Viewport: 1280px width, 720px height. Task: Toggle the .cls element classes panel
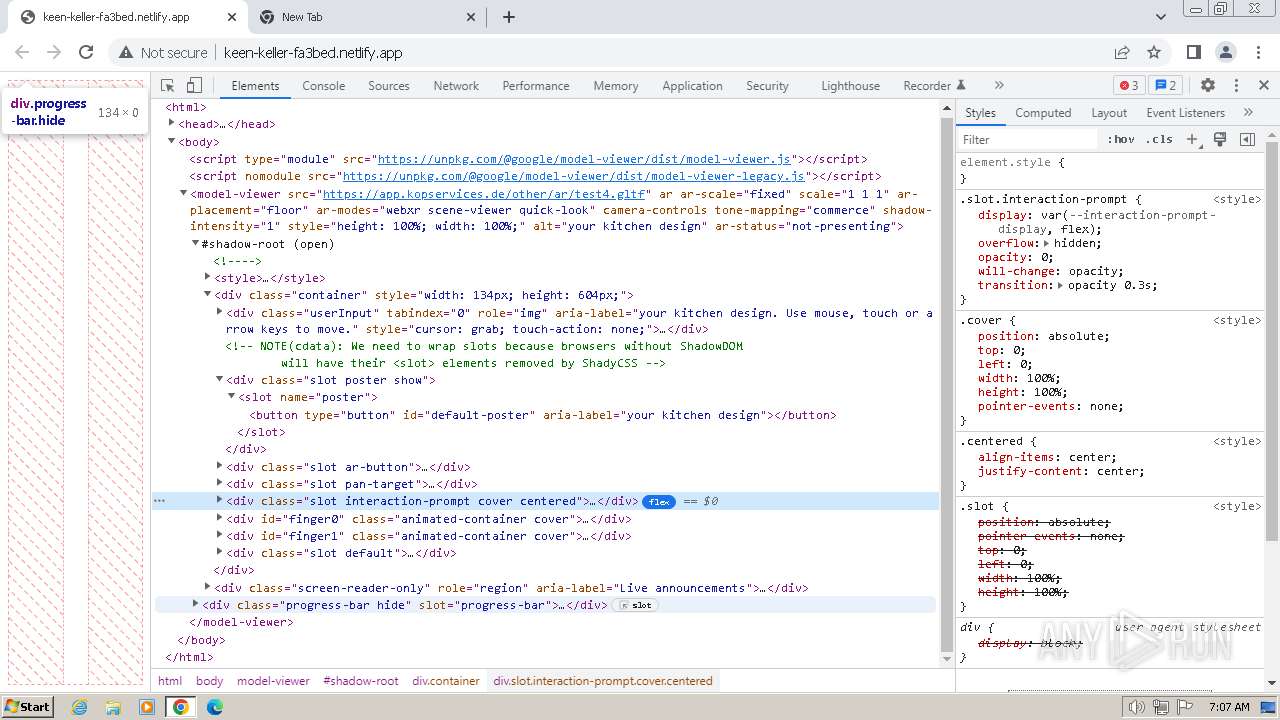(x=1160, y=139)
